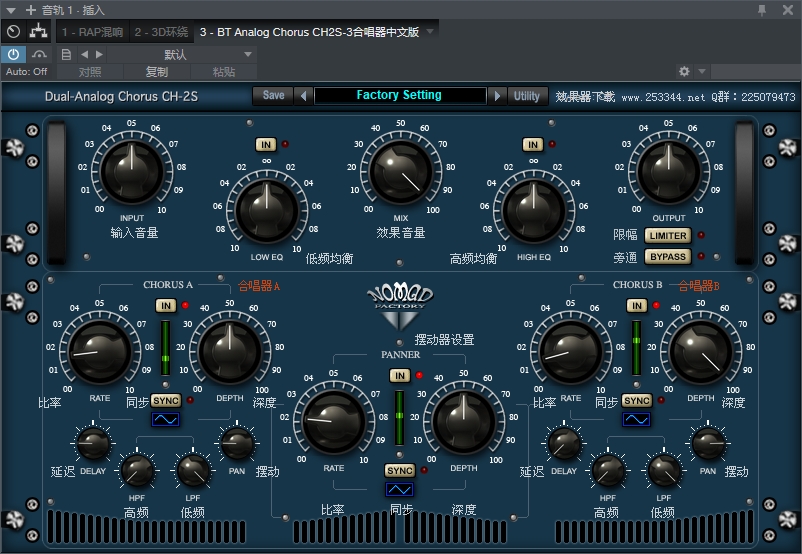Click the 粘贴 paste button
Image resolution: width=802 pixels, height=554 pixels.
224,72
